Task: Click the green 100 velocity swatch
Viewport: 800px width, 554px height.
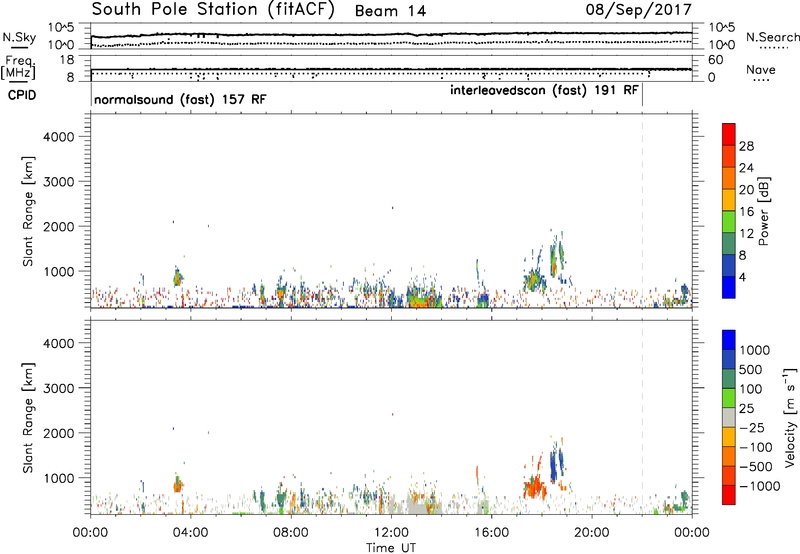Action: click(729, 379)
